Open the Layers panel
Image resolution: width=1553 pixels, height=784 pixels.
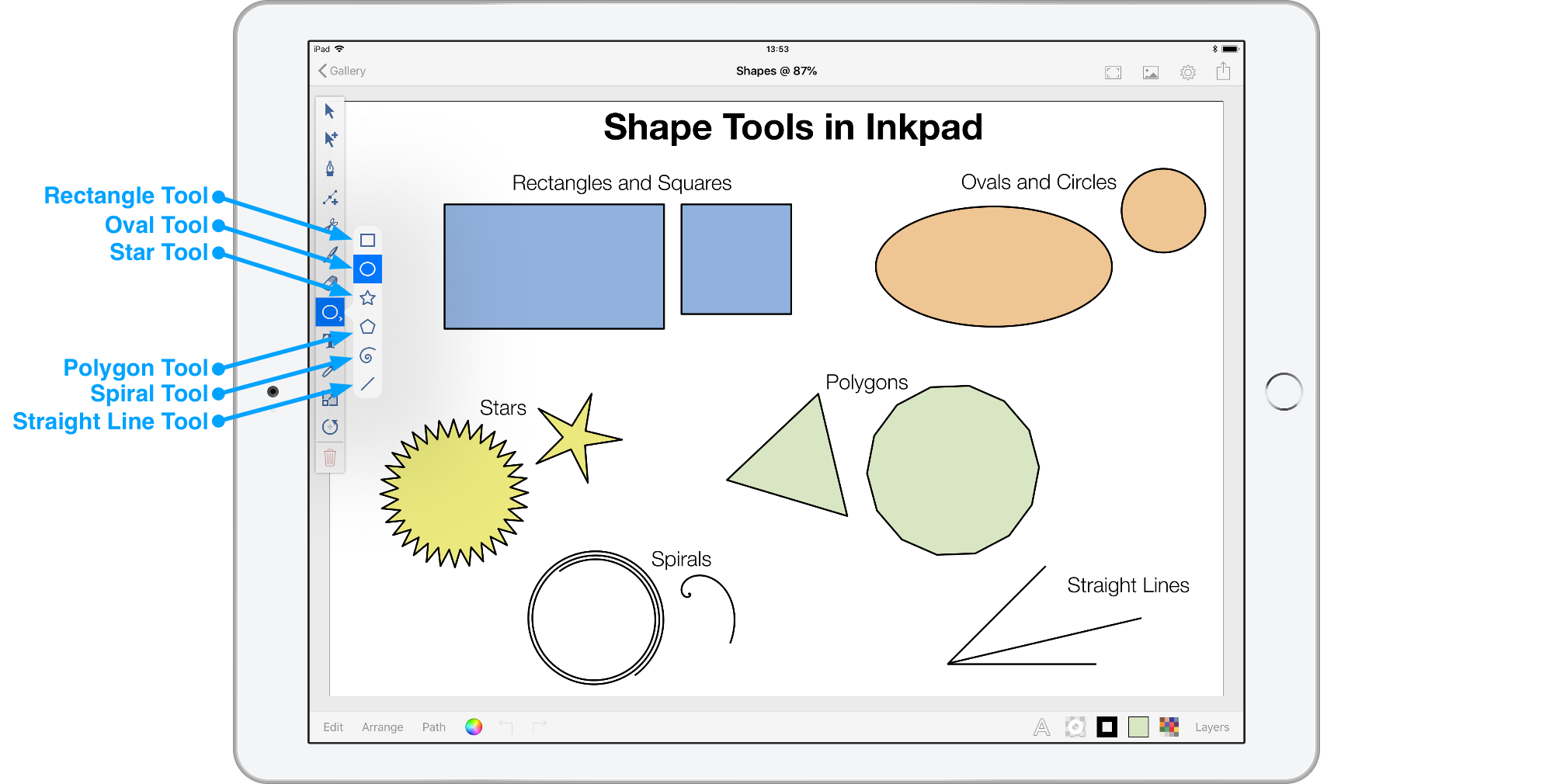pyautogui.click(x=1212, y=727)
